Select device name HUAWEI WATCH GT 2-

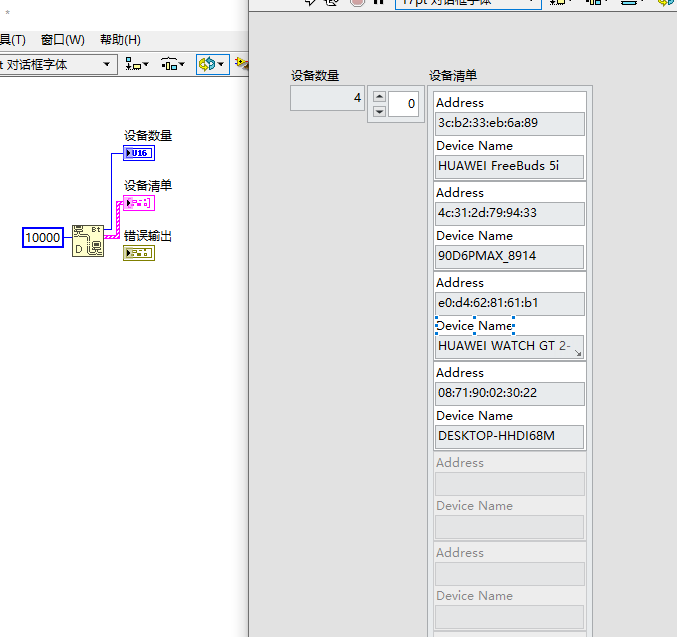pos(509,346)
